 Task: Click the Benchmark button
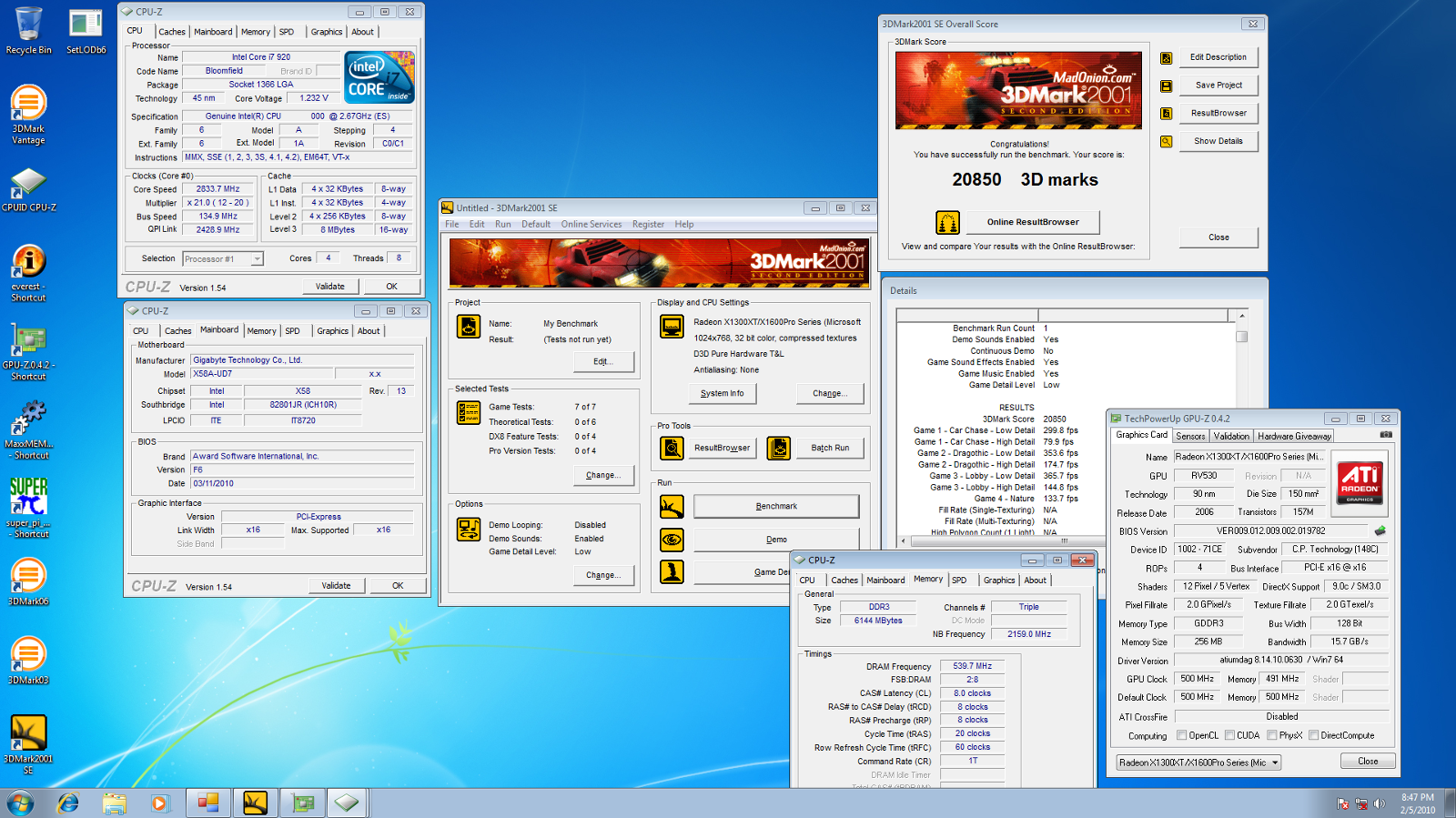click(x=776, y=507)
